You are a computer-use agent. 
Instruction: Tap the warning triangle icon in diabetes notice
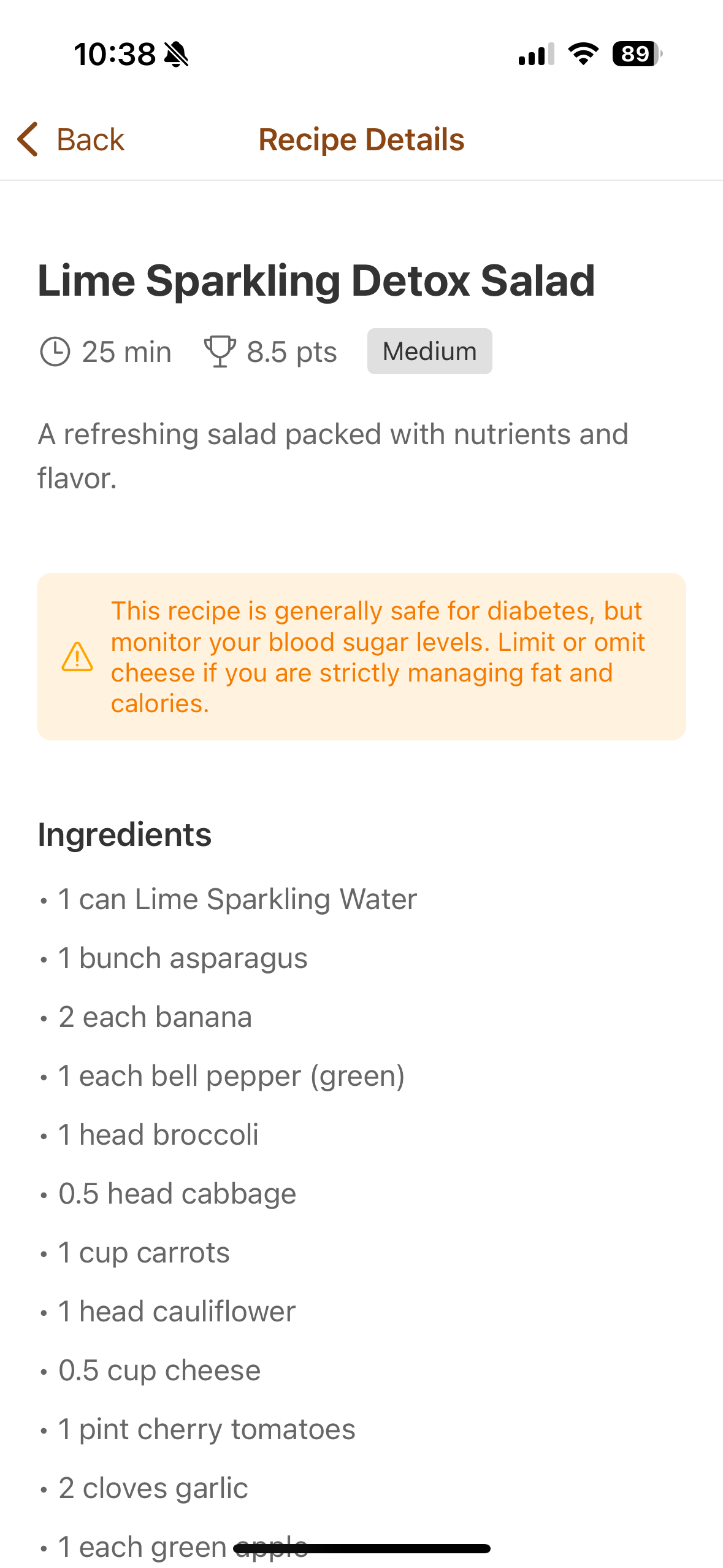coord(77,657)
